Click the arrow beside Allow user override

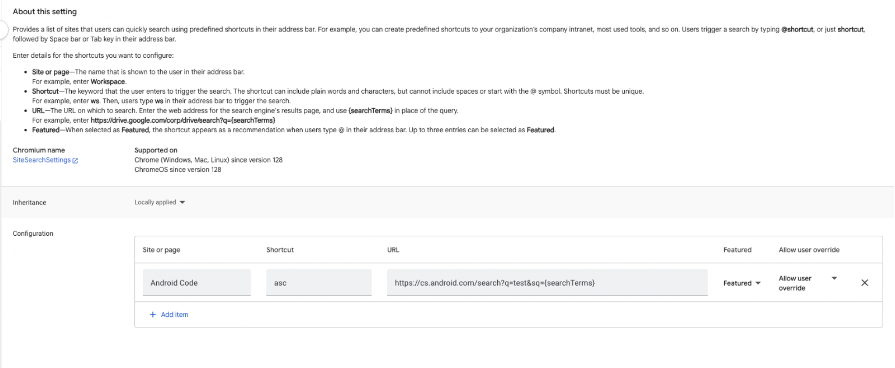click(834, 278)
